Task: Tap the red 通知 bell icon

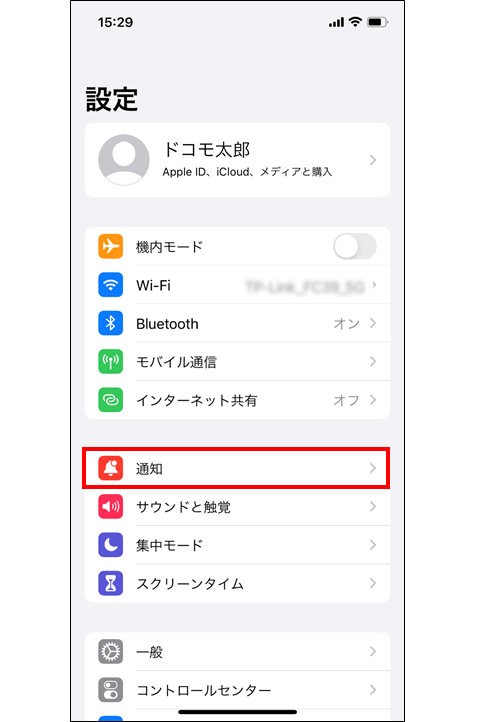Action: click(x=111, y=468)
